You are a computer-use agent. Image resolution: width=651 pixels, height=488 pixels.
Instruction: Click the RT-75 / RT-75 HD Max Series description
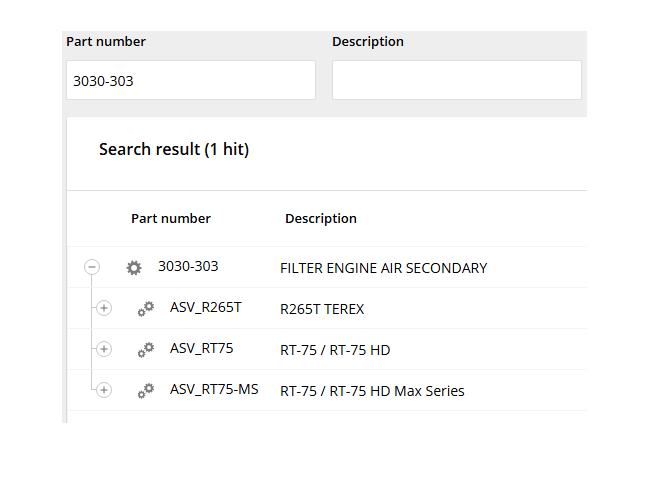[x=372, y=391]
